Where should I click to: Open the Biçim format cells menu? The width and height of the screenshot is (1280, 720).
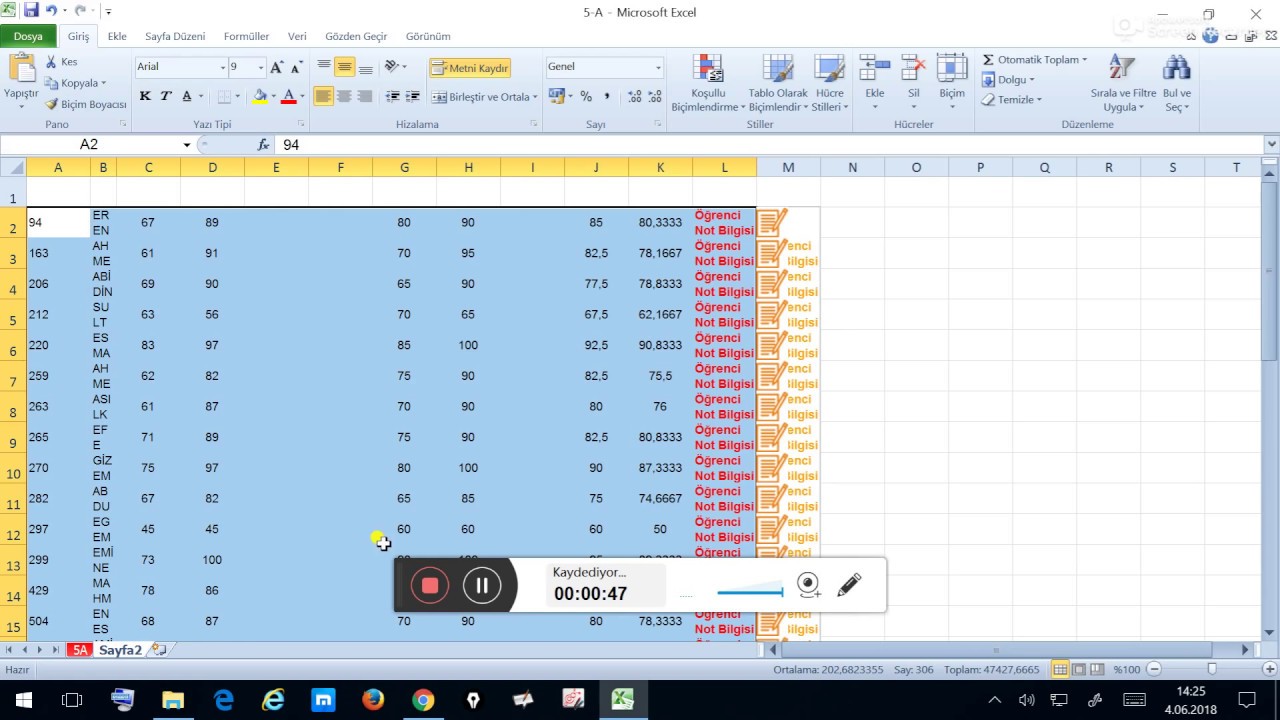pyautogui.click(x=951, y=82)
